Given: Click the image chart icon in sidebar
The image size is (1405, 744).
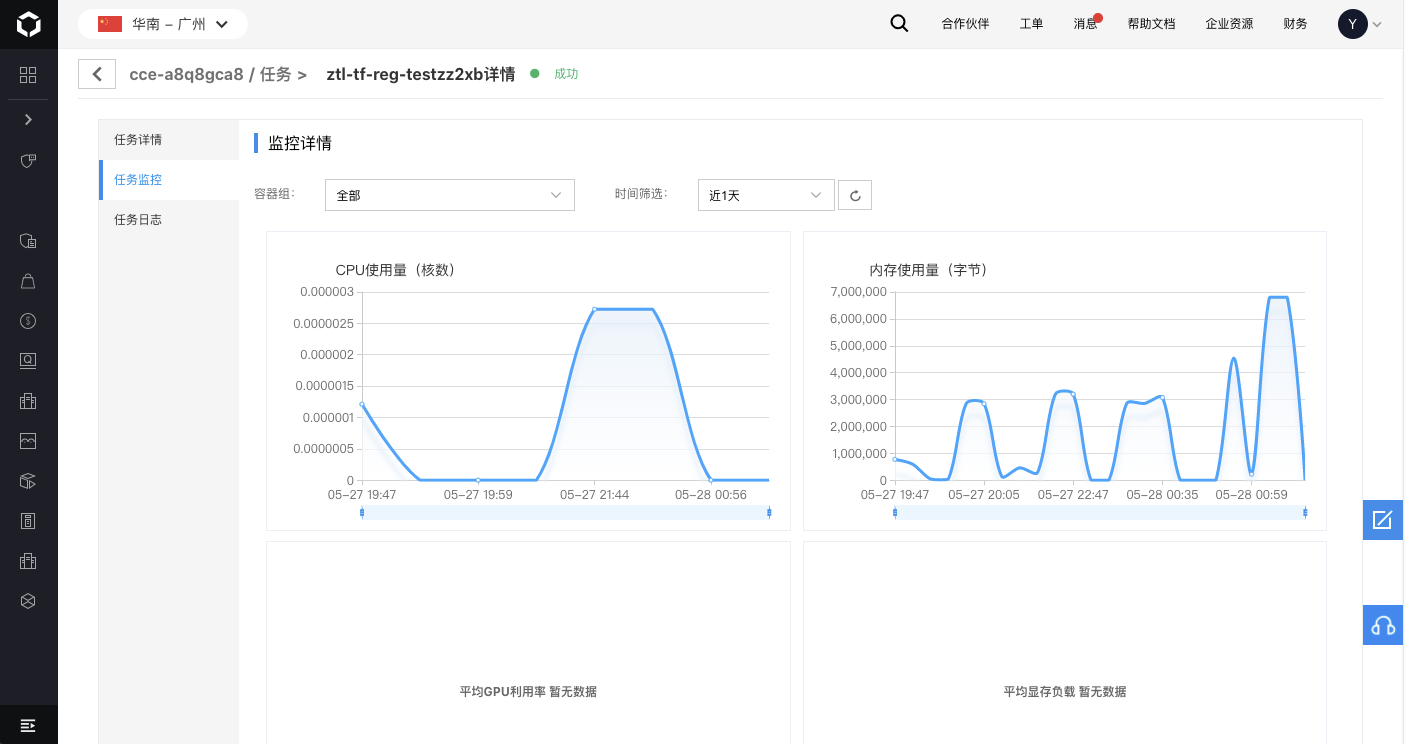Looking at the screenshot, I should tap(28, 441).
